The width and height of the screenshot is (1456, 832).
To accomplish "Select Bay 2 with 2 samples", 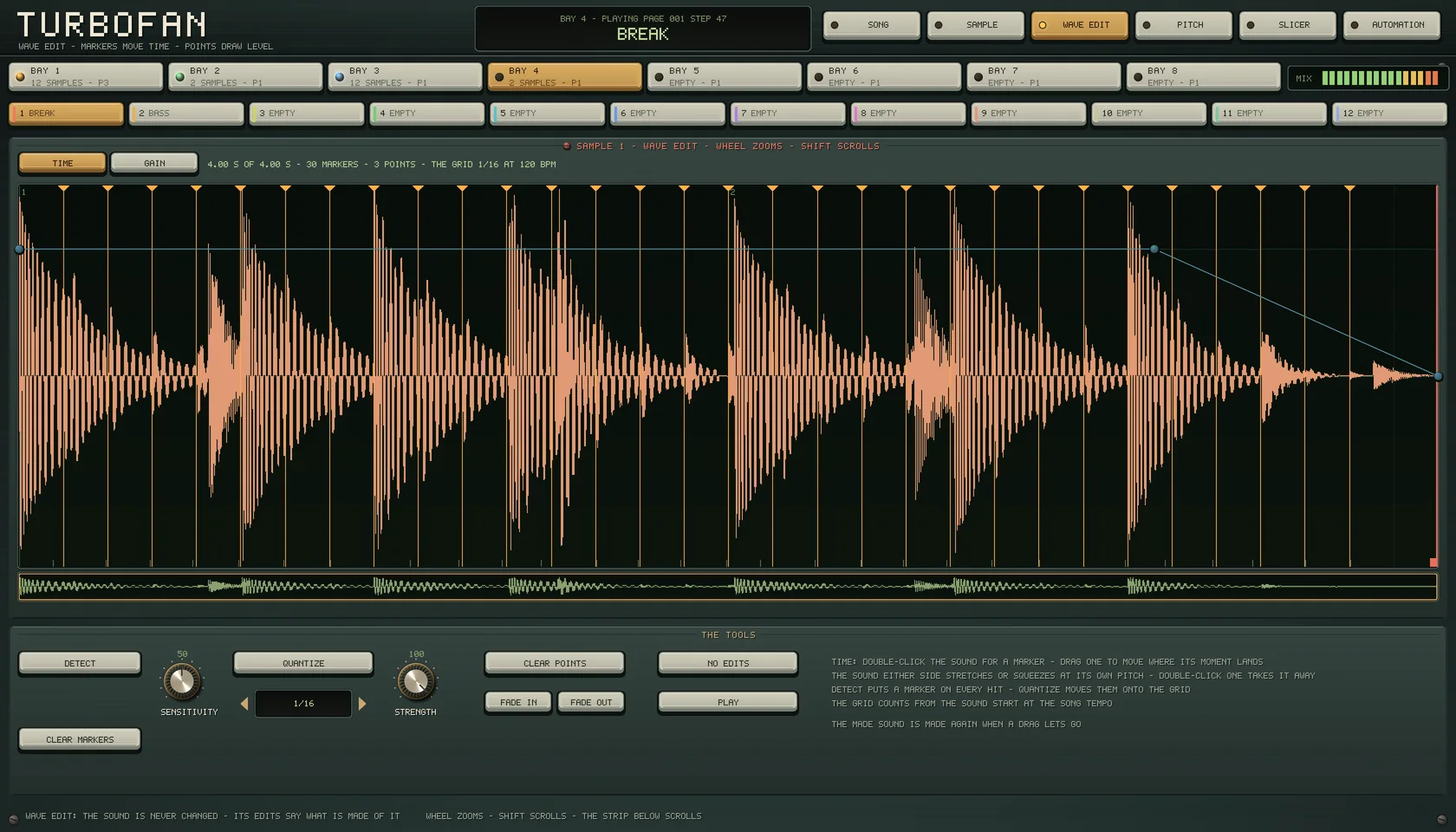I will click(x=245, y=76).
